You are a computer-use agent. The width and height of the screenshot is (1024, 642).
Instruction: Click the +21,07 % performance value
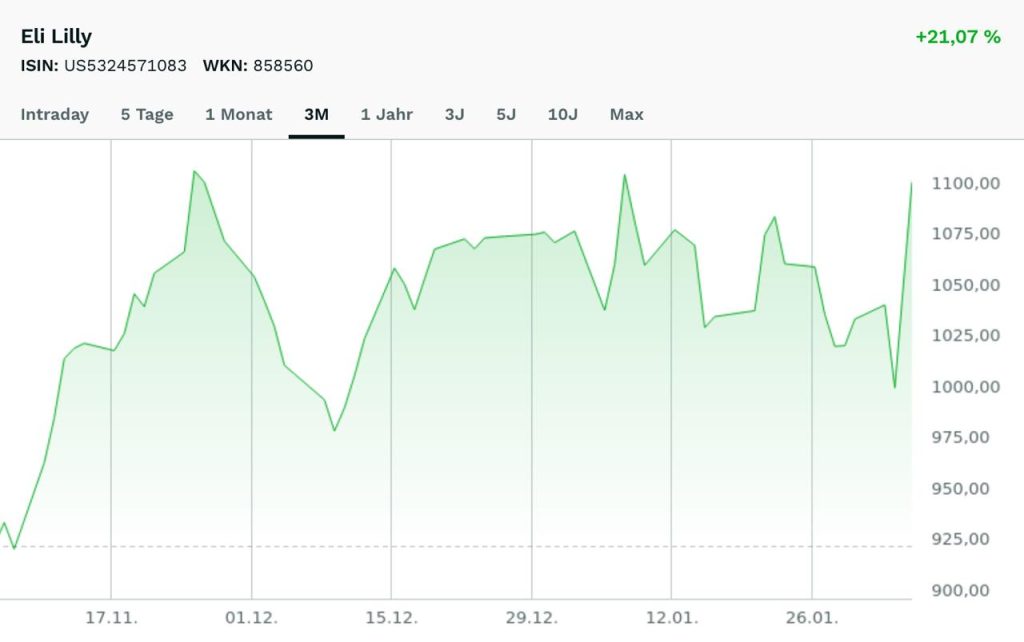click(958, 37)
